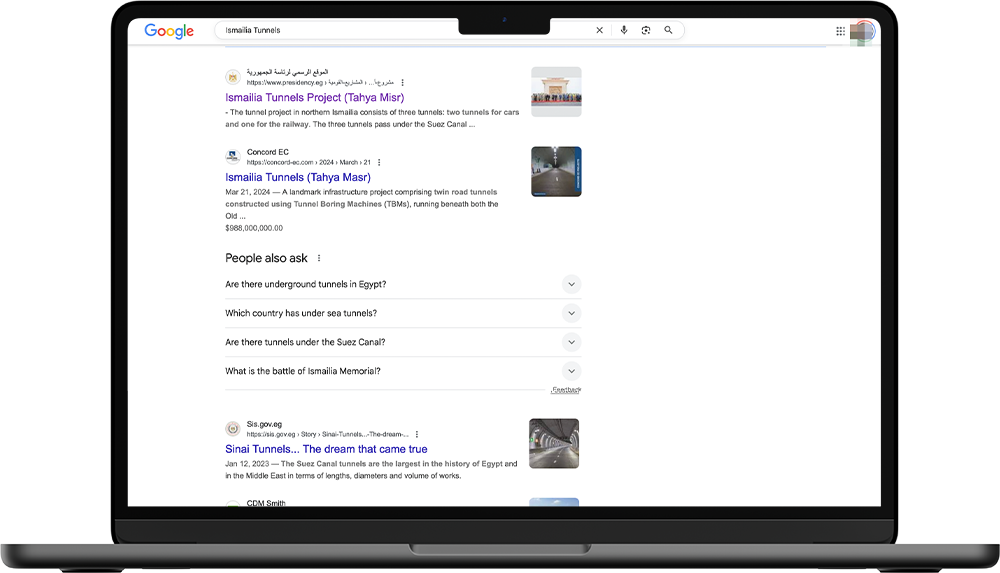Expand "What is the battle of Ismailia Memorial?"
Viewport: 1000px width, 573px height.
coord(571,371)
